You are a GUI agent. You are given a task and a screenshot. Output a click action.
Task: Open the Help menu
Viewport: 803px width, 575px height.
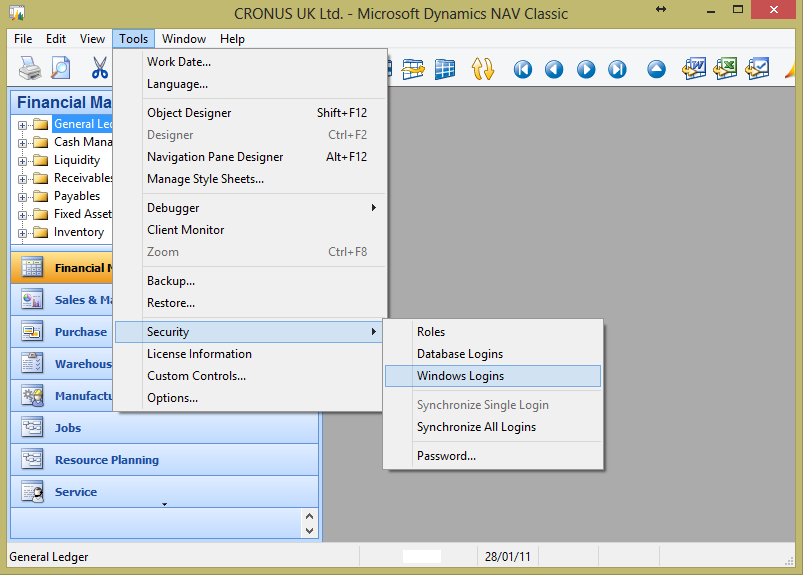click(233, 39)
